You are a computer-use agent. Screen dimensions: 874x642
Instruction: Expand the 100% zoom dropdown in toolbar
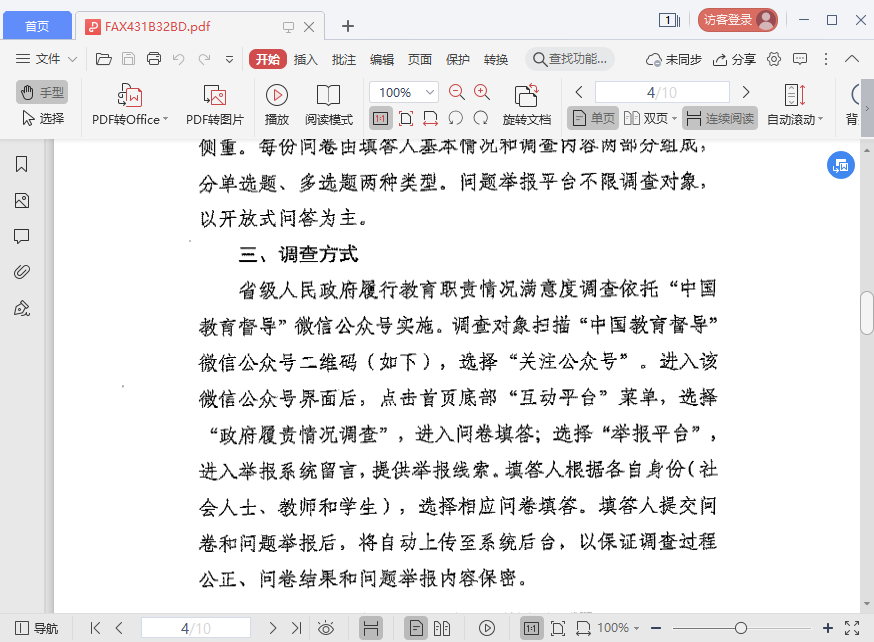point(431,92)
